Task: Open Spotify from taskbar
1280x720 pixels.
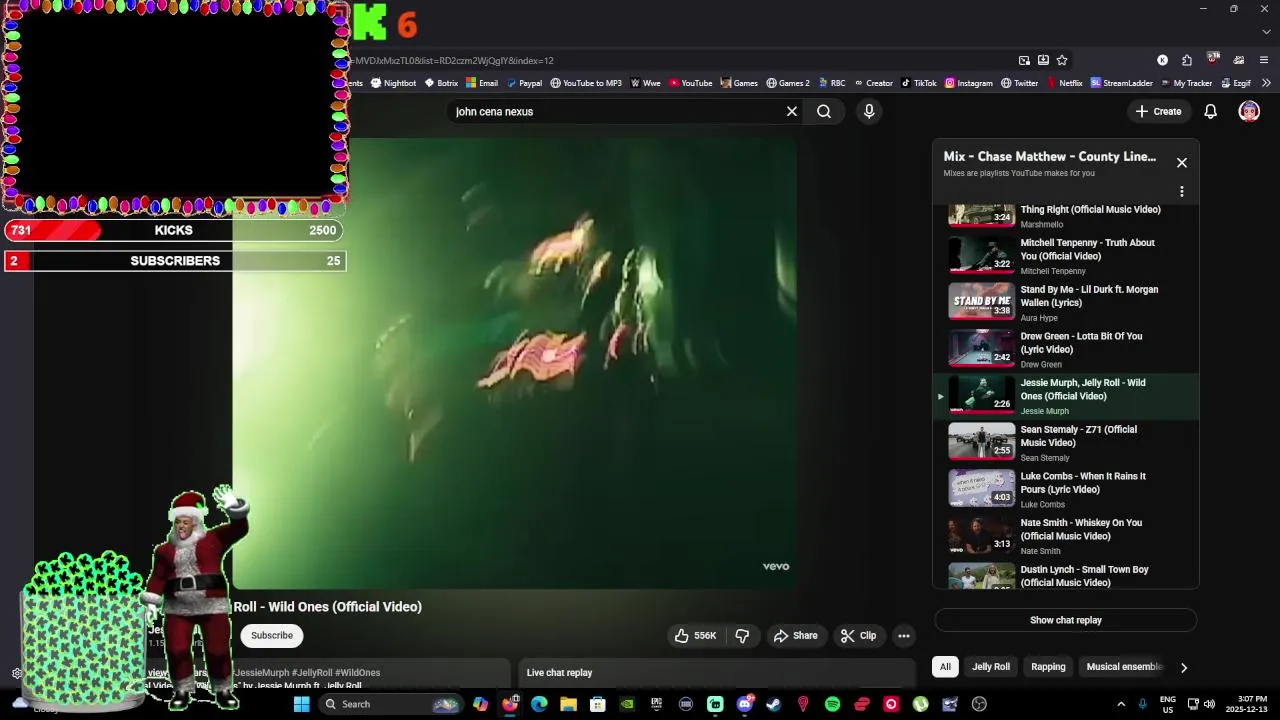Action: tap(832, 704)
